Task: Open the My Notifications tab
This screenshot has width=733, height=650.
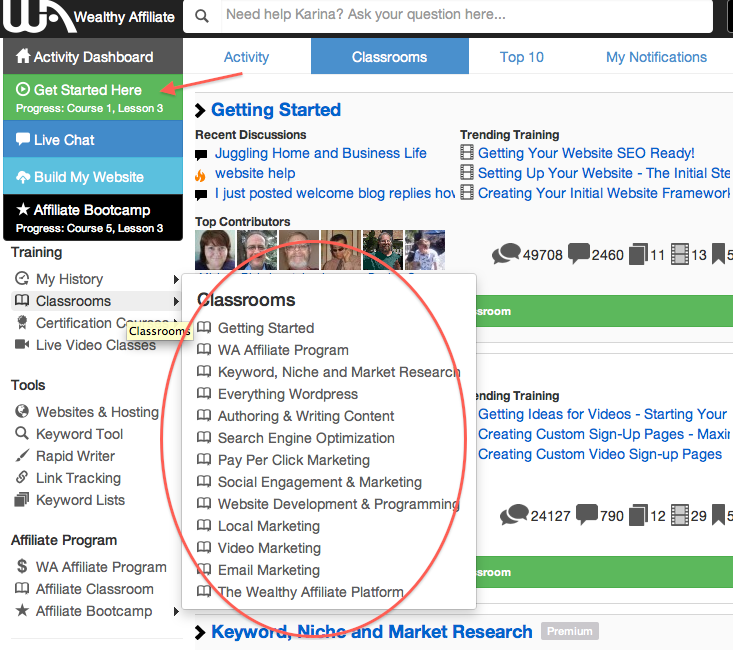Action: point(656,57)
